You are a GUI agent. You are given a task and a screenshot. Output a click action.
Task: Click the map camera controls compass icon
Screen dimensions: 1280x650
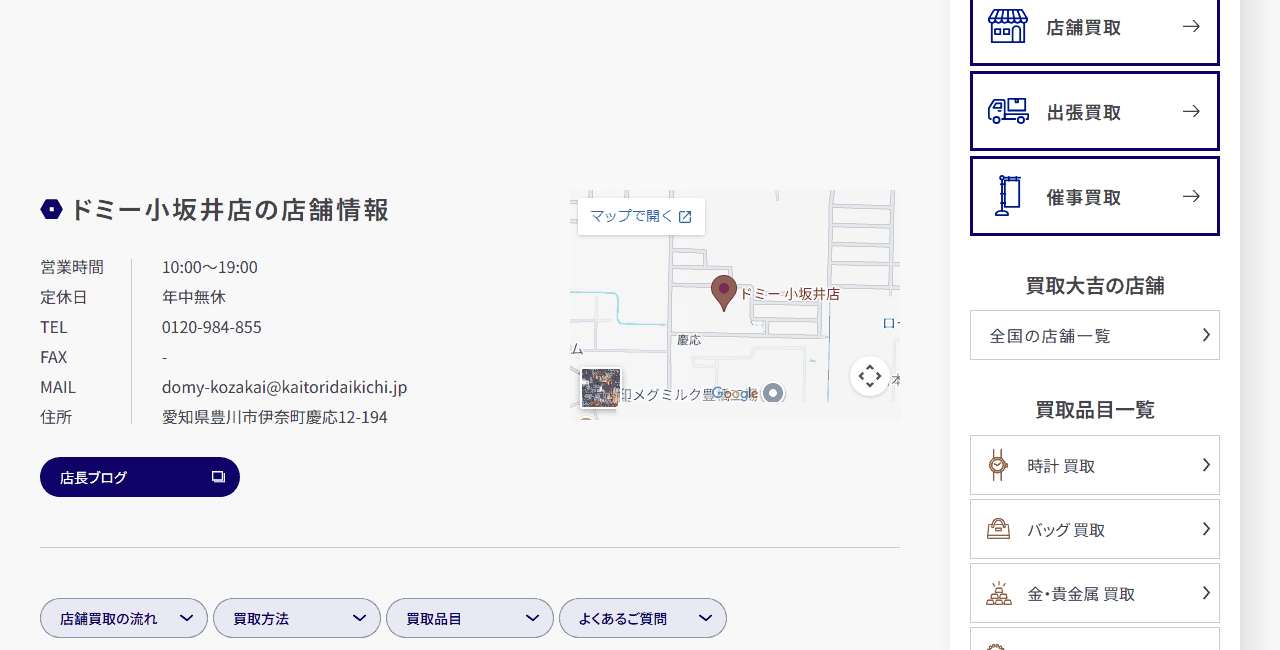coord(870,376)
